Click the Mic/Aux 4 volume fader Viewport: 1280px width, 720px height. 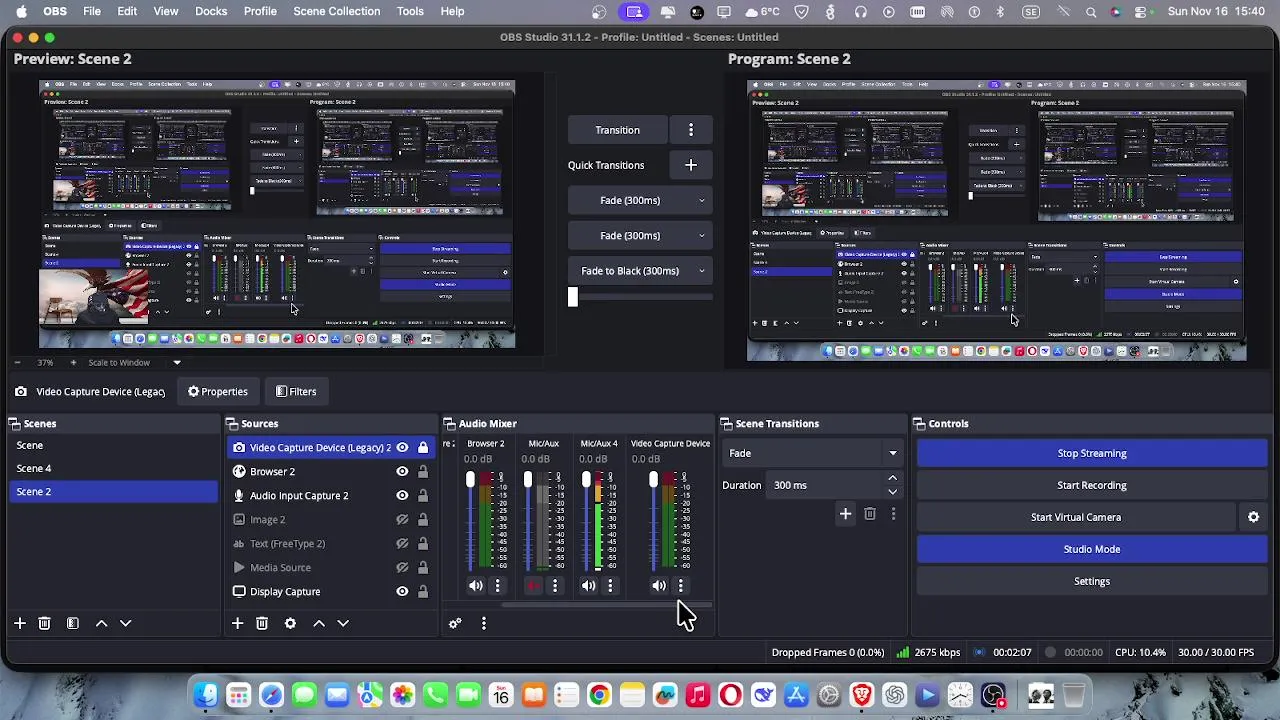pos(586,480)
